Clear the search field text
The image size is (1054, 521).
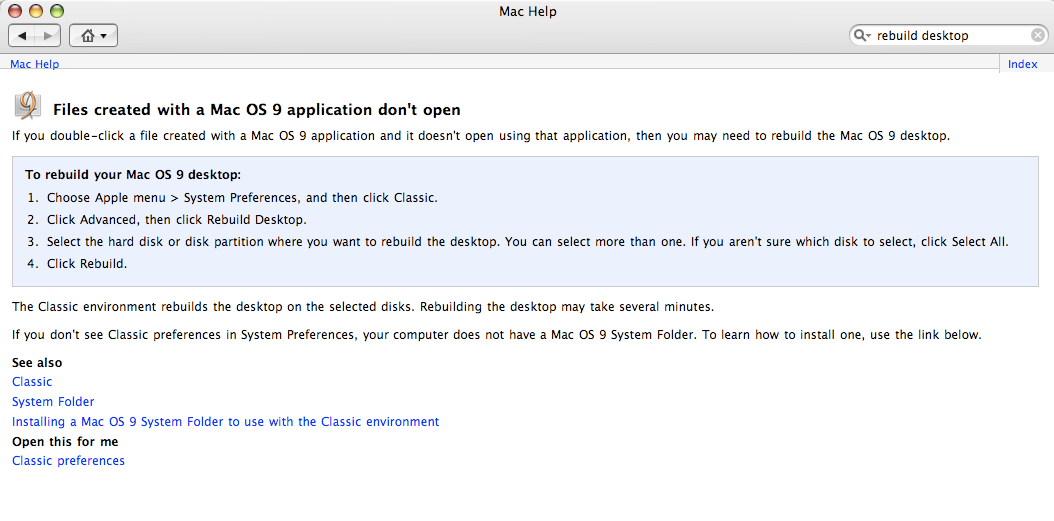point(1037,36)
